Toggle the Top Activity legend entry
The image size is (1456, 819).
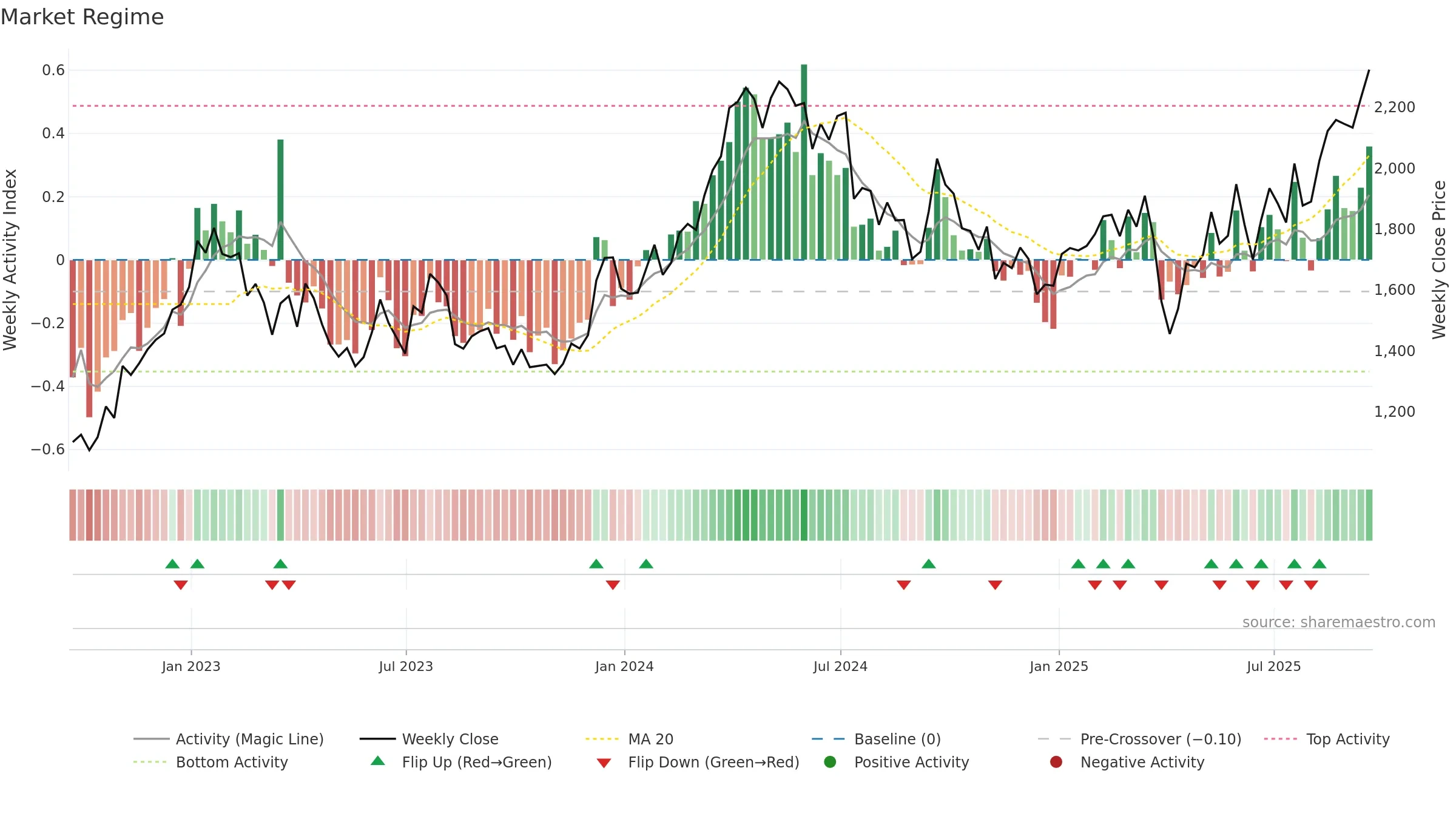pos(1327,739)
